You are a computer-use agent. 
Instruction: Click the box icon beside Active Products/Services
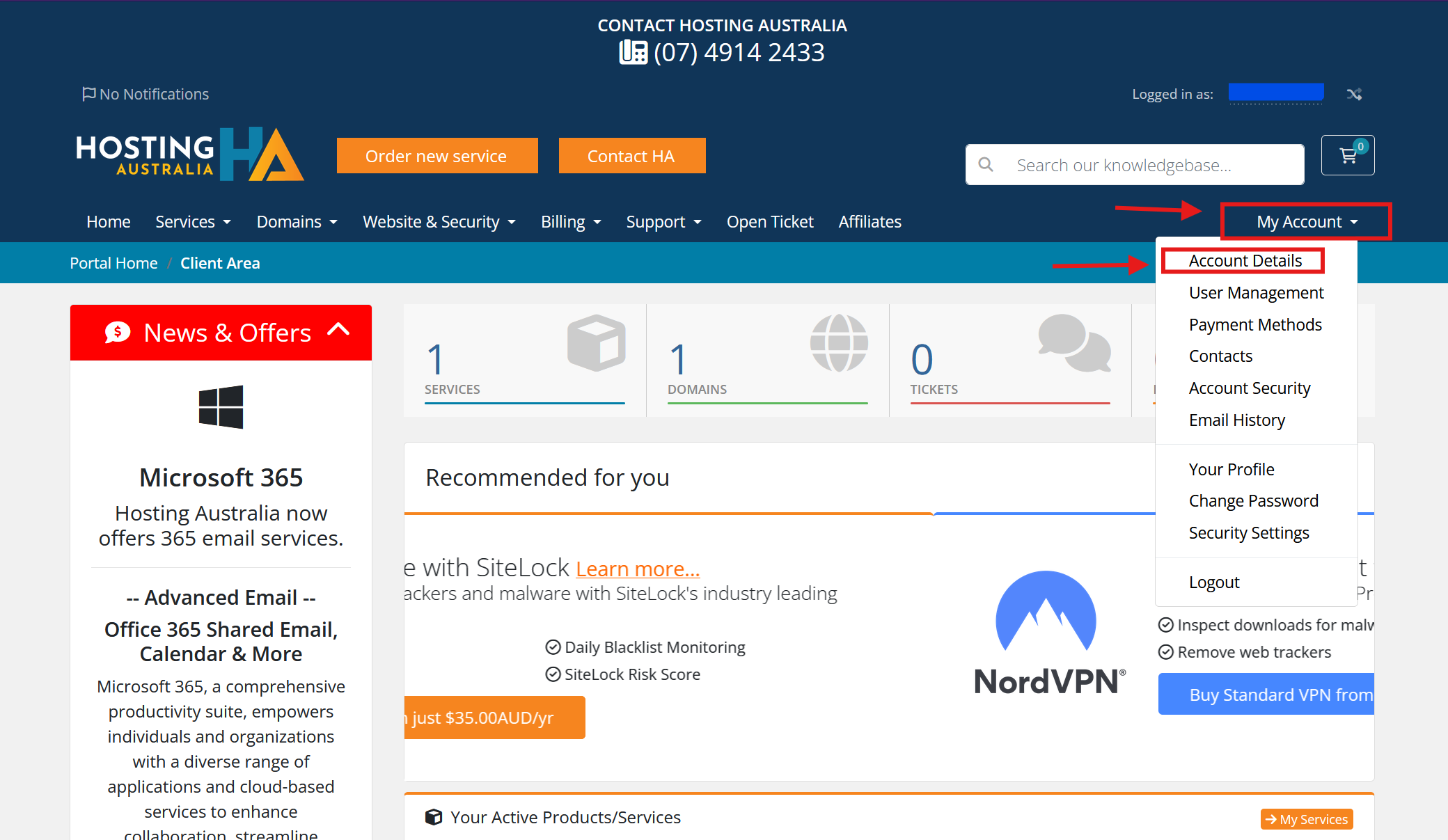pos(434,817)
